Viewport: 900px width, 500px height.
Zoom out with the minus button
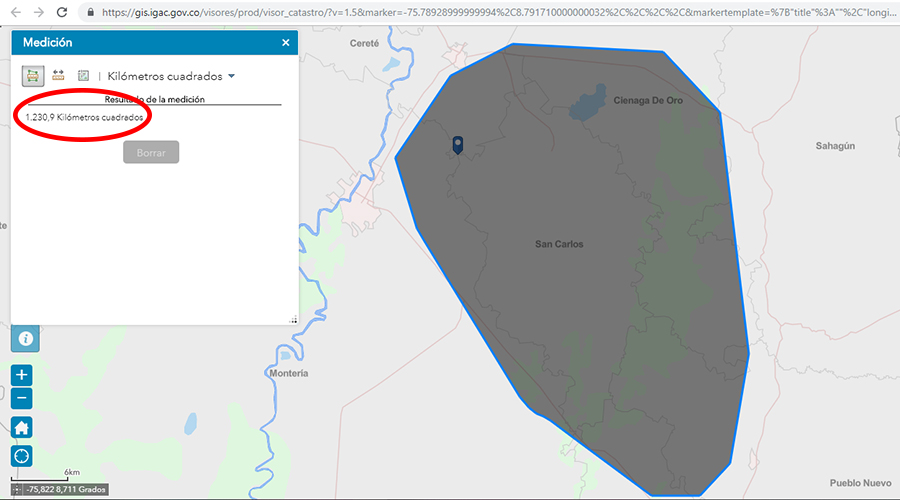(21, 398)
